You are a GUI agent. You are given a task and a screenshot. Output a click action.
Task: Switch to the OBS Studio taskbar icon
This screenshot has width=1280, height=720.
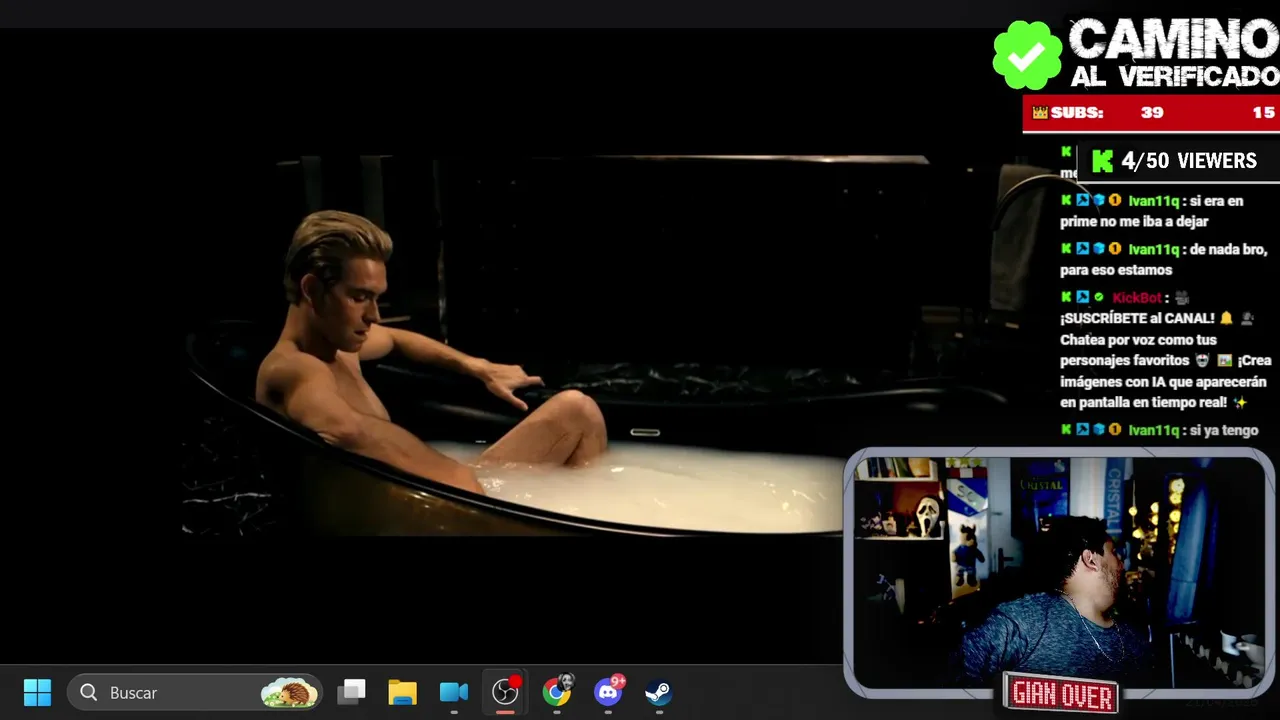(506, 691)
